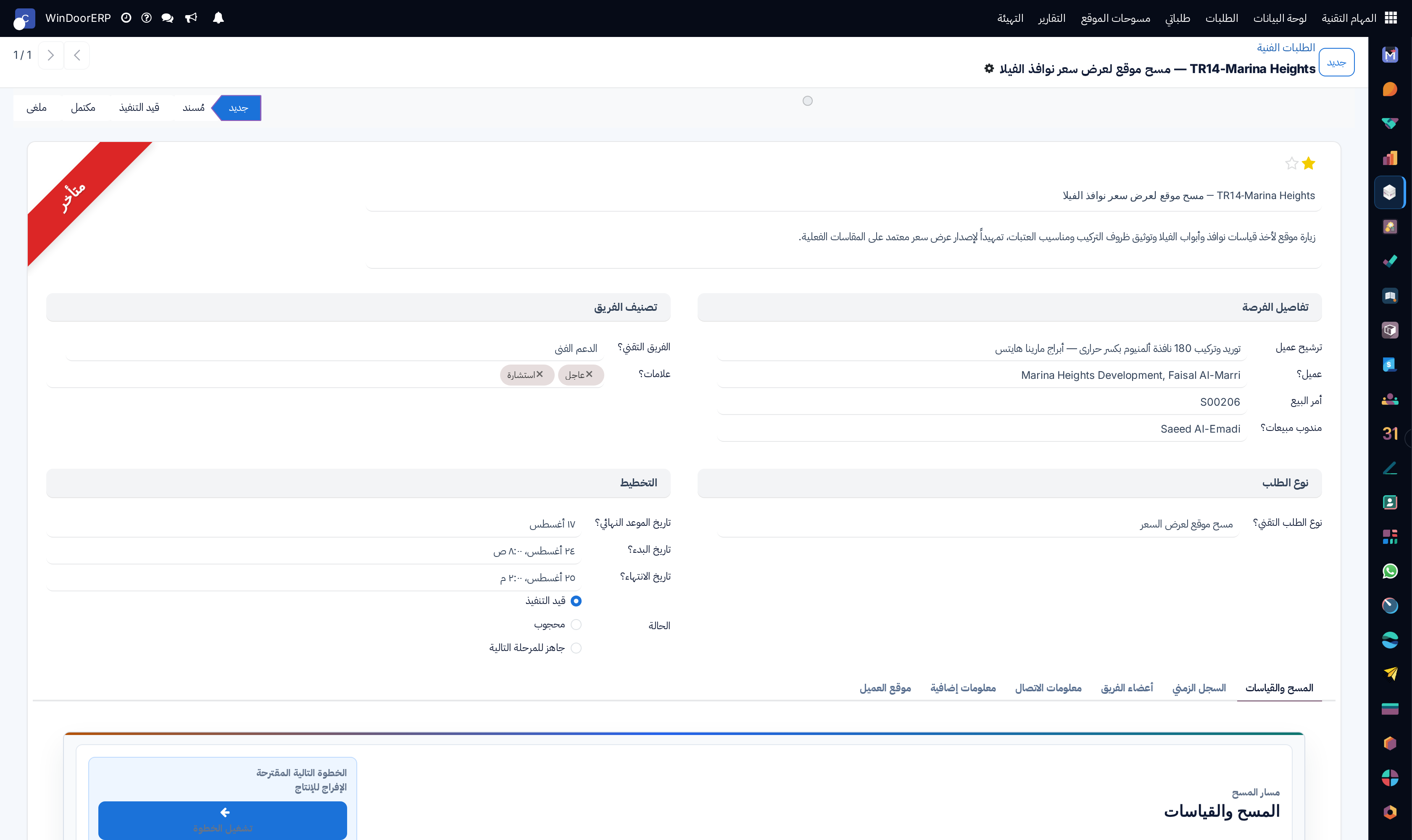1412x840 pixels.
Task: Click the جديد new record button
Action: [x=1337, y=62]
